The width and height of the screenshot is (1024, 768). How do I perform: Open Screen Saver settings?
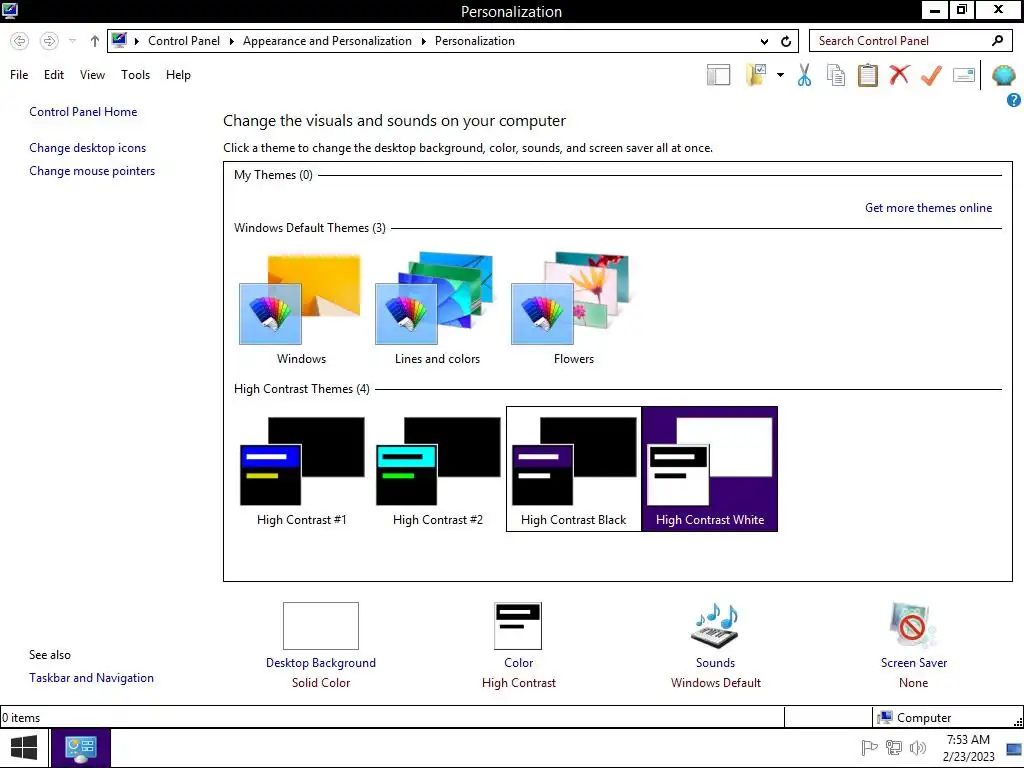(914, 645)
